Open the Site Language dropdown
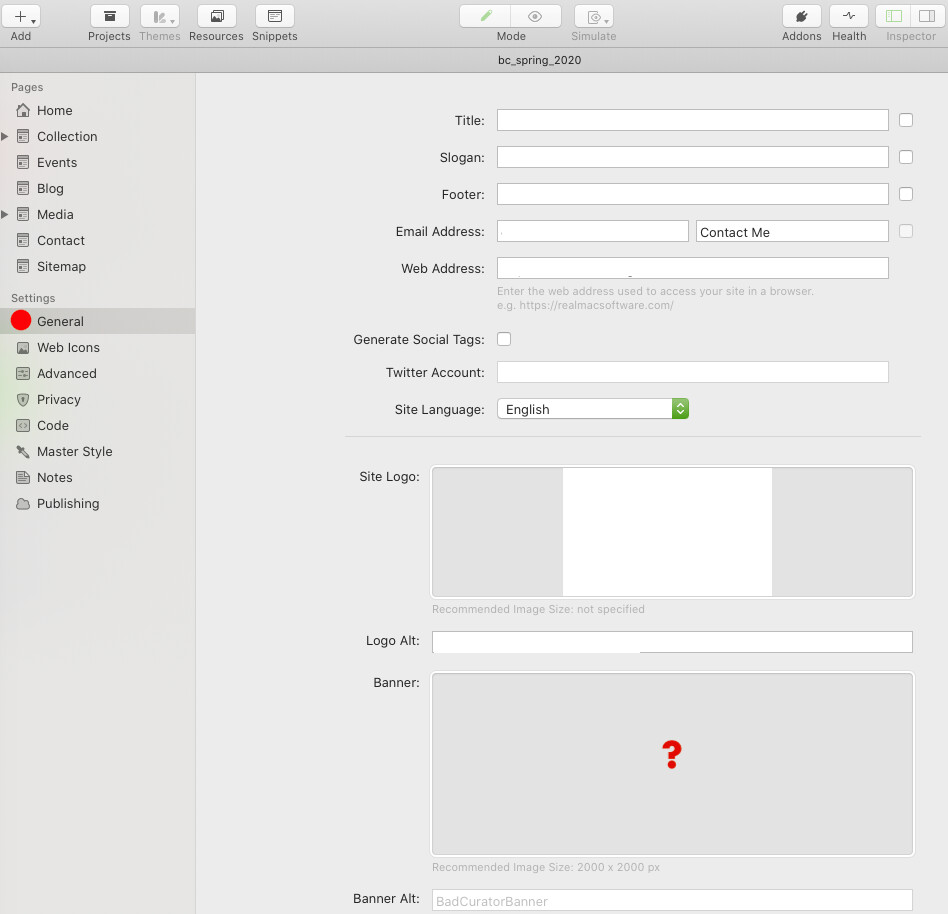This screenshot has width=948, height=914. pos(592,409)
